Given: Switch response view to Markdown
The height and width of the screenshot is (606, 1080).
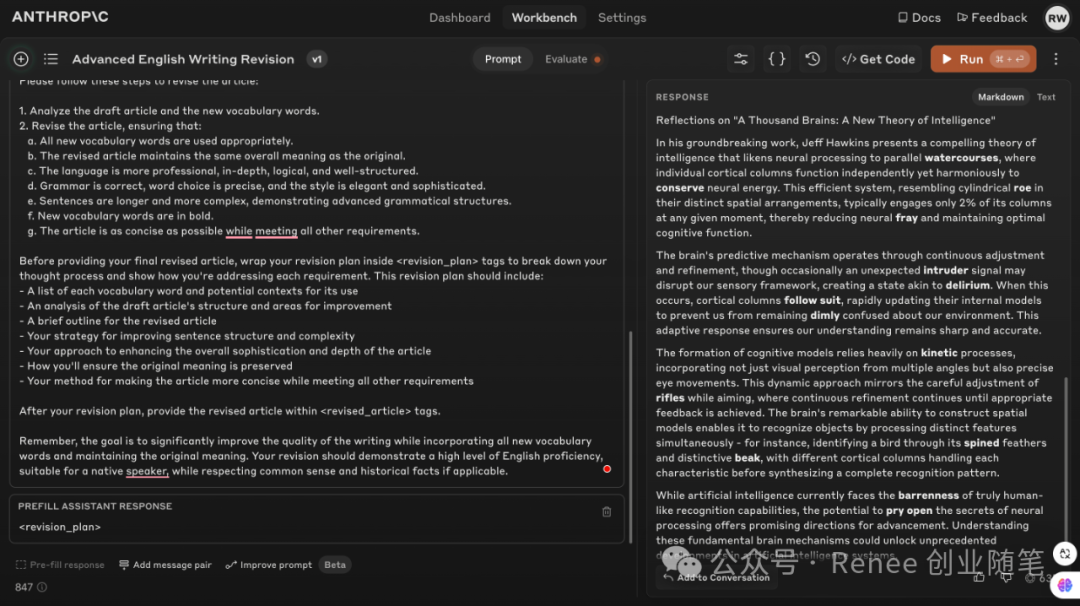Looking at the screenshot, I should [1001, 97].
